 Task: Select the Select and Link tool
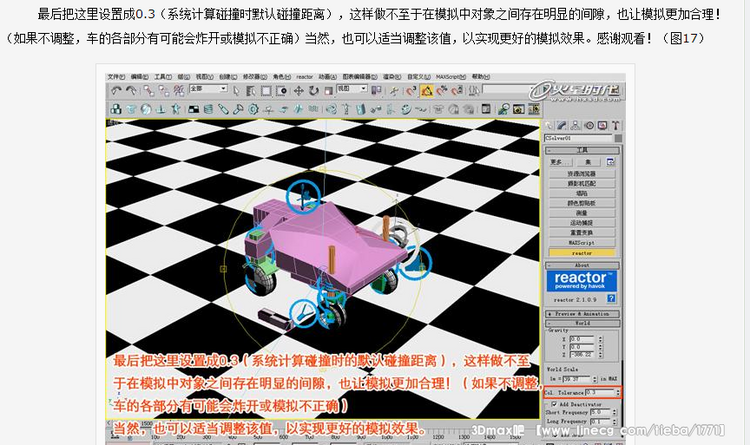click(x=149, y=90)
